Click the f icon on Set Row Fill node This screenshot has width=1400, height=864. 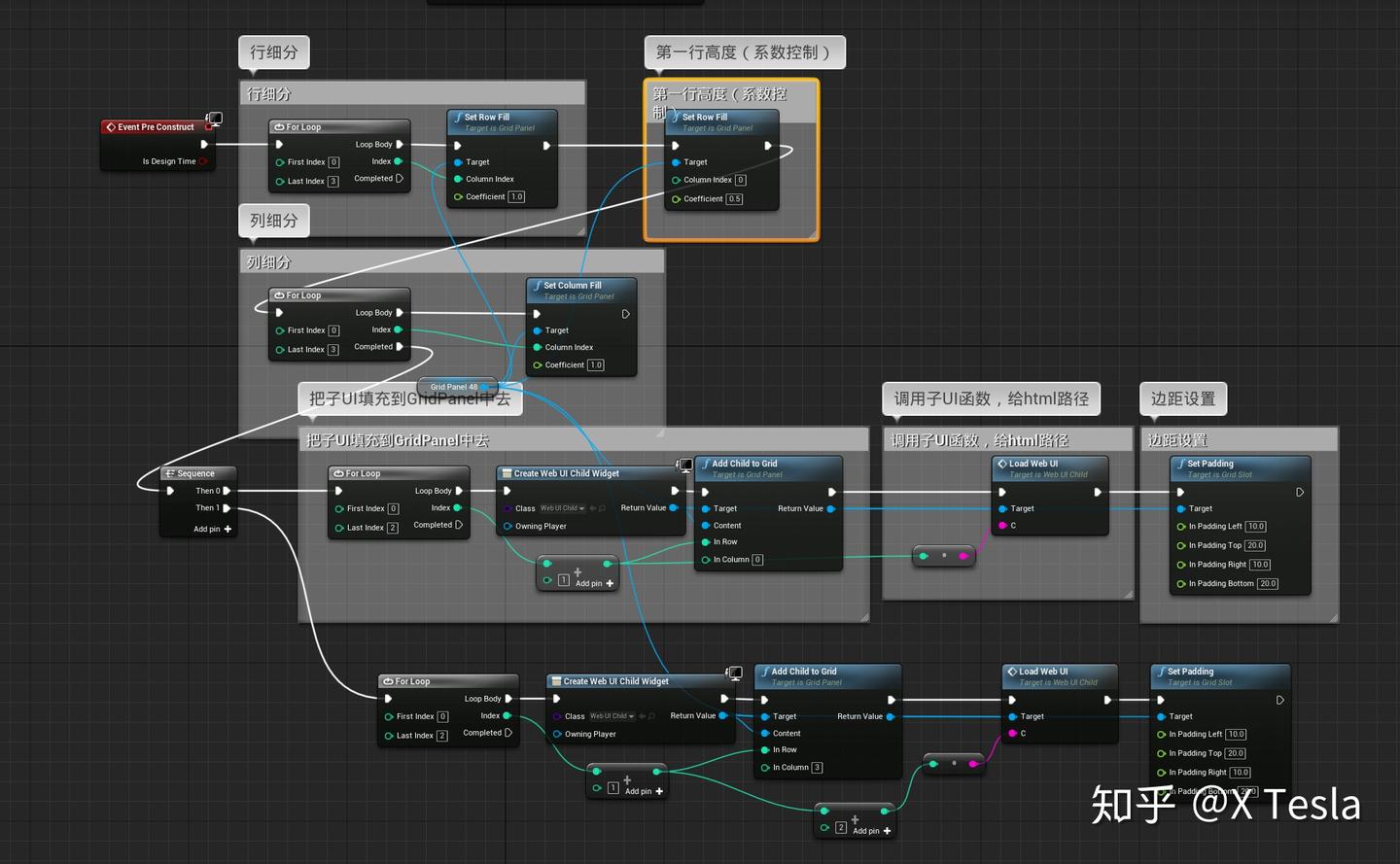click(459, 117)
